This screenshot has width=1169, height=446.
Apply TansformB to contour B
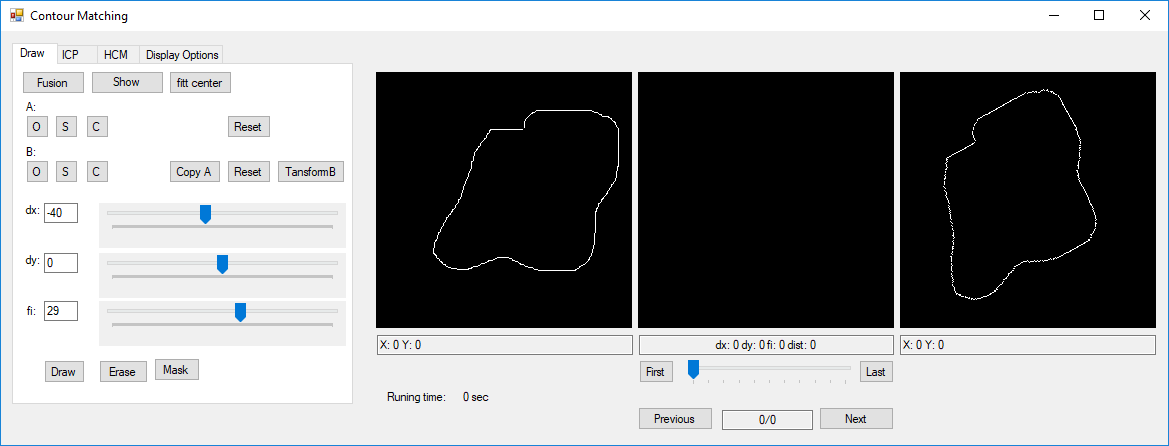[311, 171]
